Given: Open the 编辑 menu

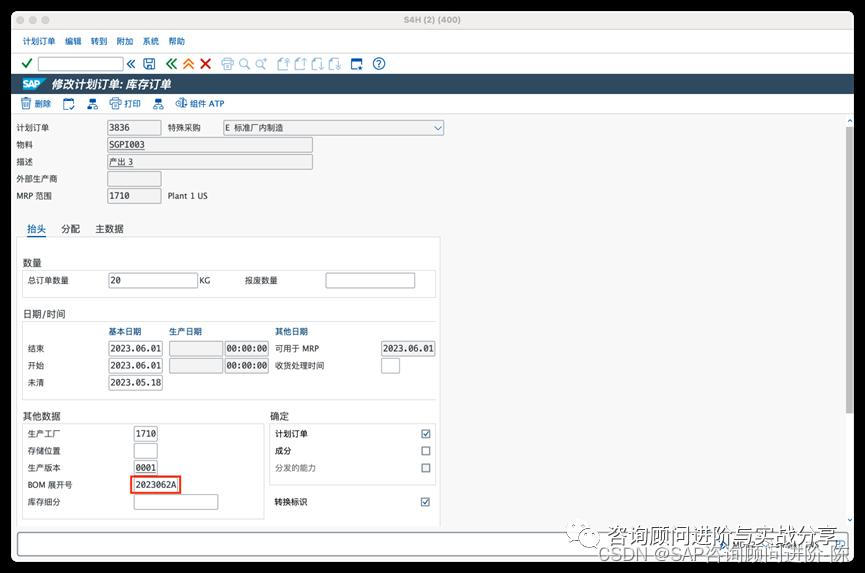Looking at the screenshot, I should 73,41.
